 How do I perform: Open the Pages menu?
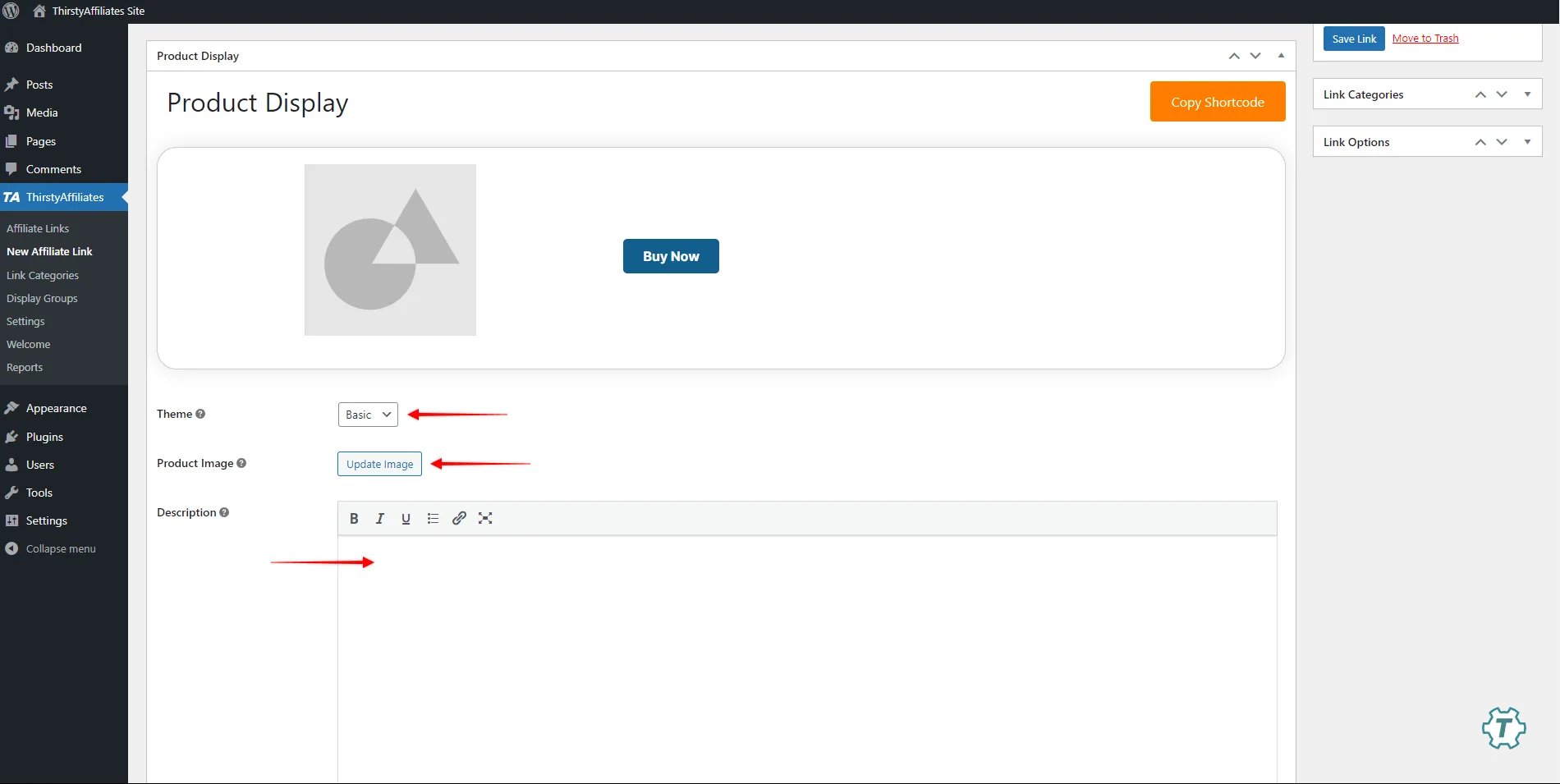64,141
